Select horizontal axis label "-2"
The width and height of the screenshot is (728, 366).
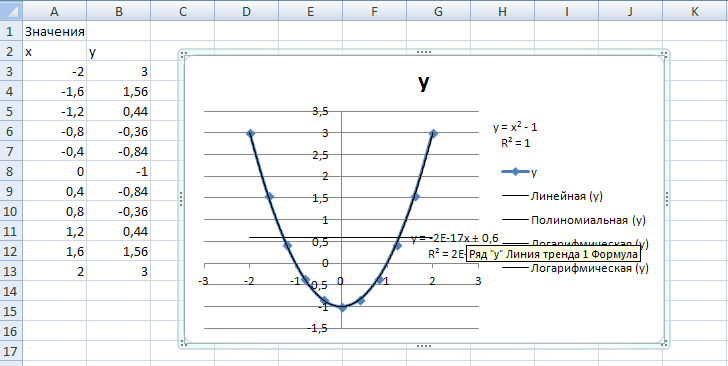249,281
